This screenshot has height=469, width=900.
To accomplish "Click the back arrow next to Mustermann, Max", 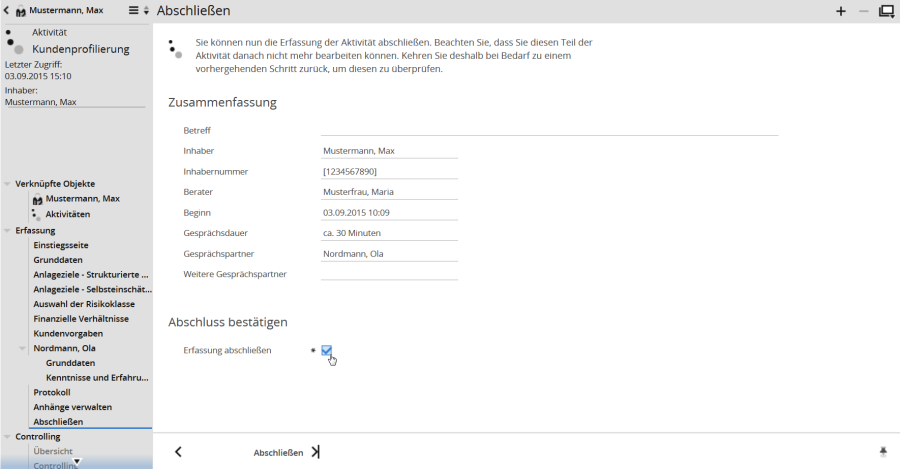I will (8, 11).
